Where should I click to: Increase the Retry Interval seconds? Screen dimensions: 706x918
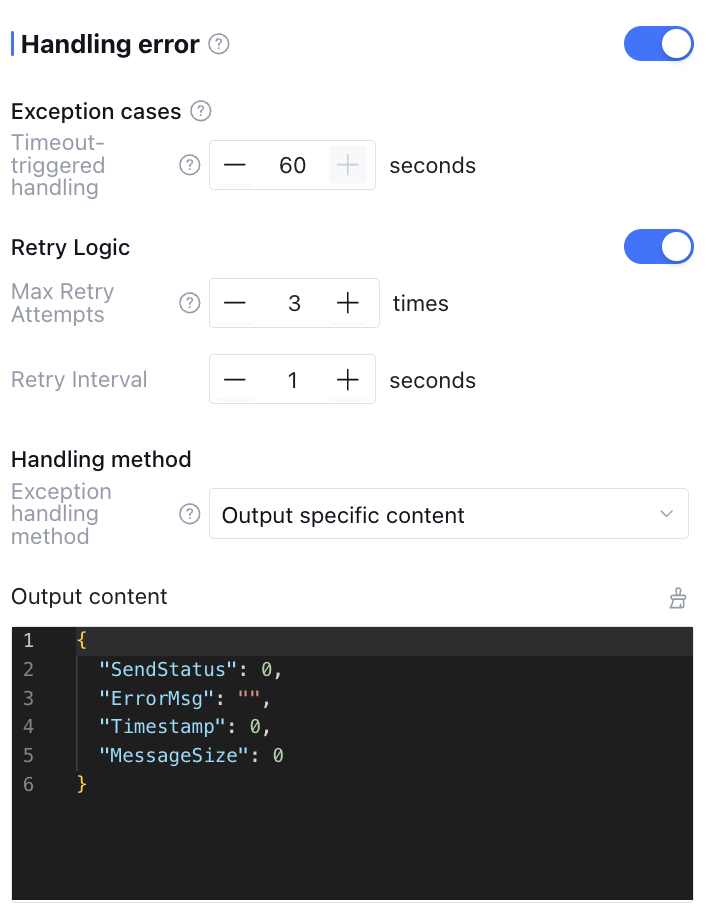click(x=348, y=380)
